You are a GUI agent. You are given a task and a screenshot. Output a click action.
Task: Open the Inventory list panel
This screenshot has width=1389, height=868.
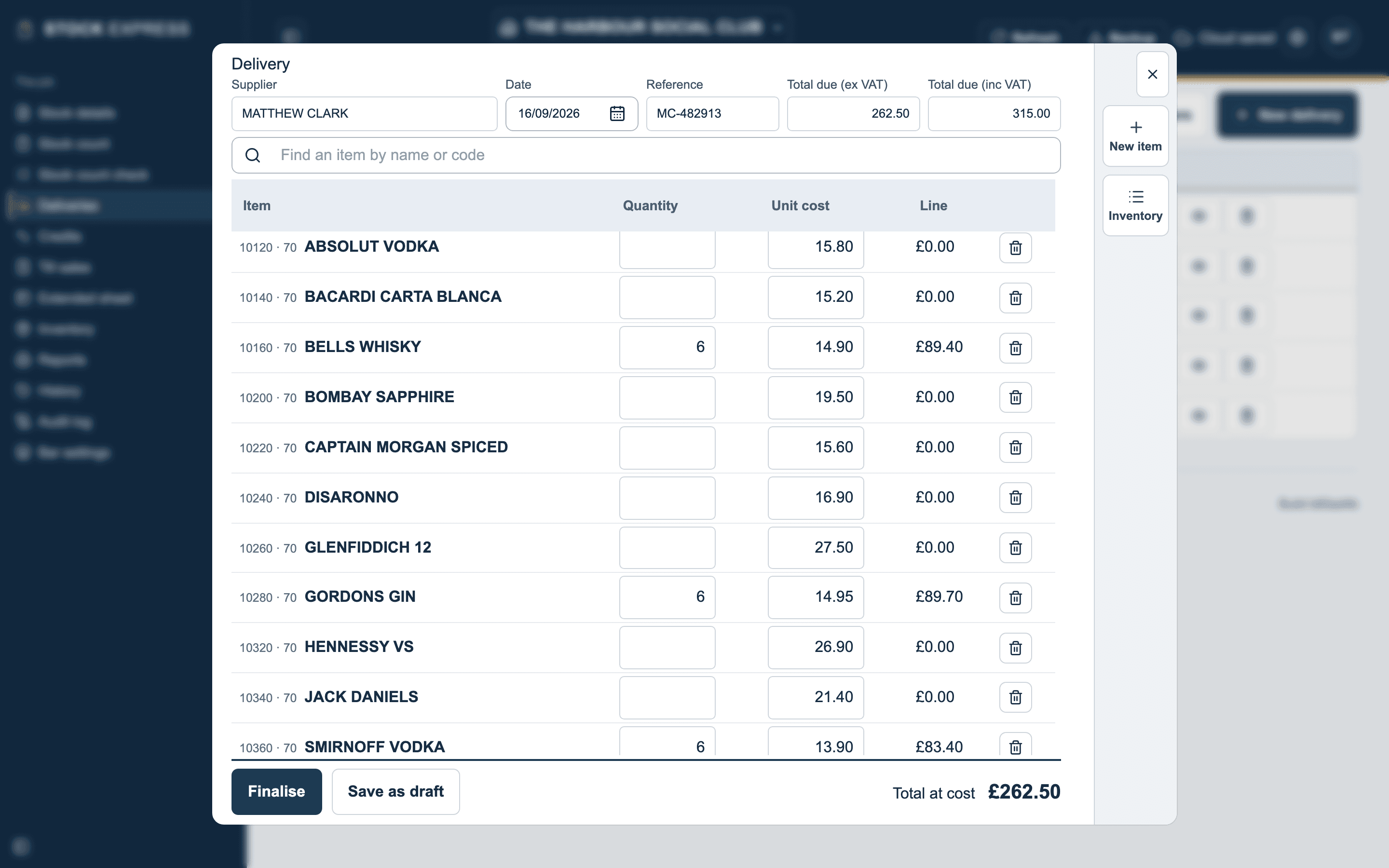click(x=1135, y=205)
